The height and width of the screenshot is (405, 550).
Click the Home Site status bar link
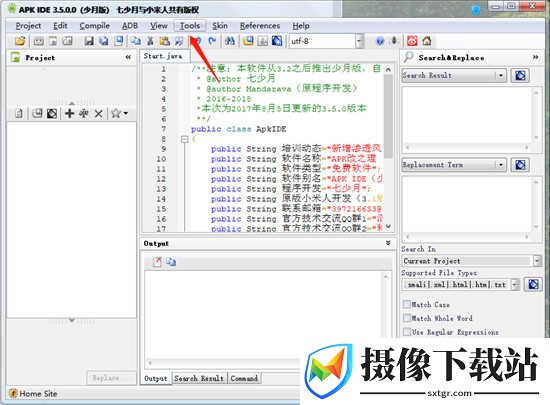point(38,394)
